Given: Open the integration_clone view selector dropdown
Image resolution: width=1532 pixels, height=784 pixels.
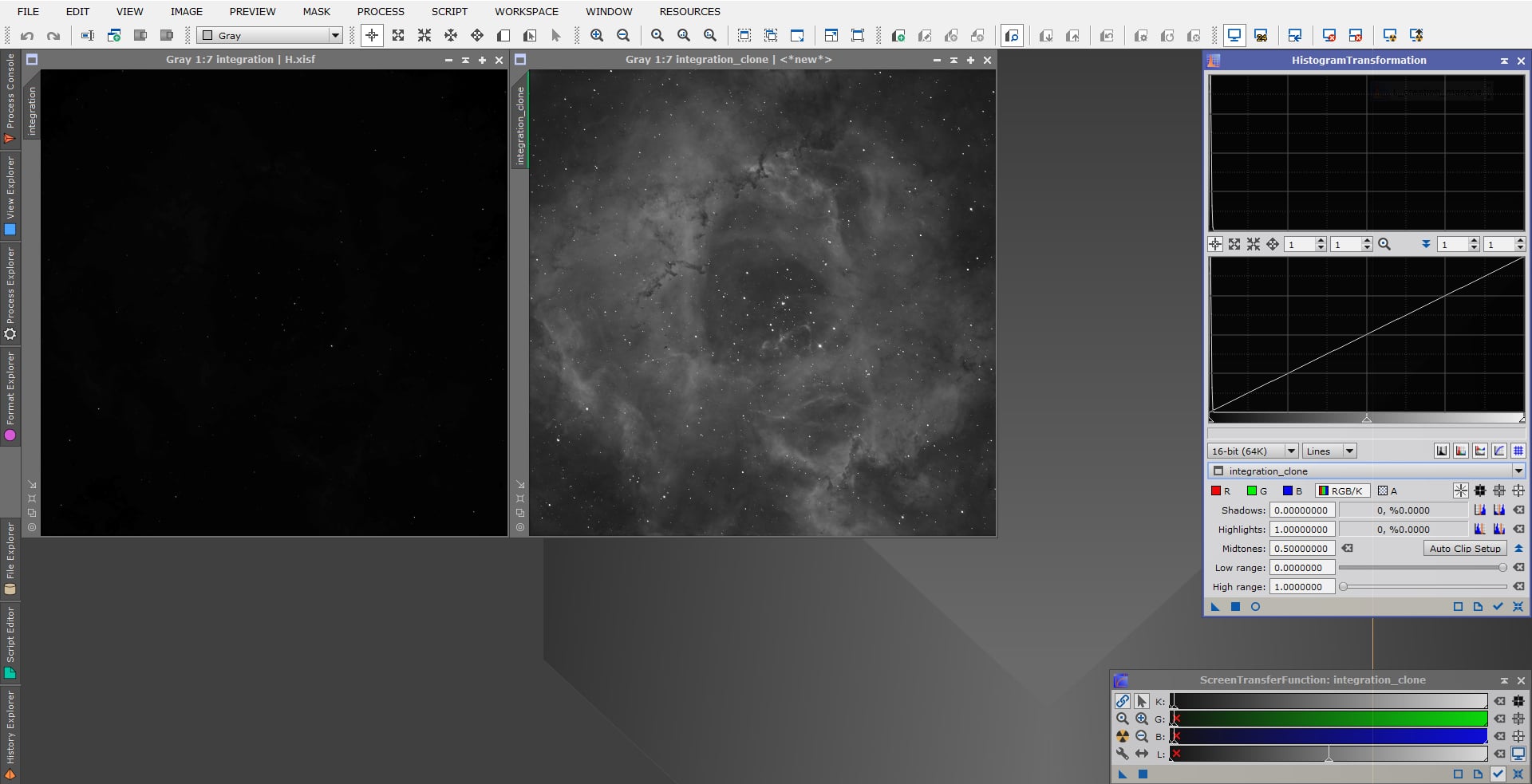Looking at the screenshot, I should [1517, 471].
